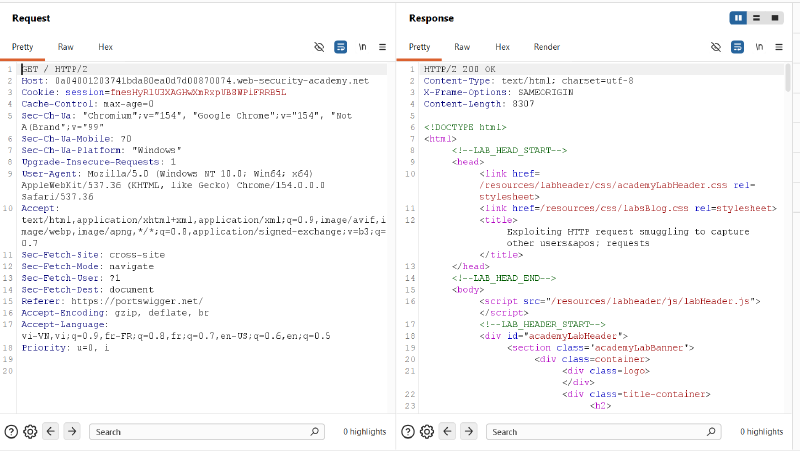Click the Accept-Encoding header line
This screenshot has height=451, width=800.
pyautogui.click(x=115, y=313)
